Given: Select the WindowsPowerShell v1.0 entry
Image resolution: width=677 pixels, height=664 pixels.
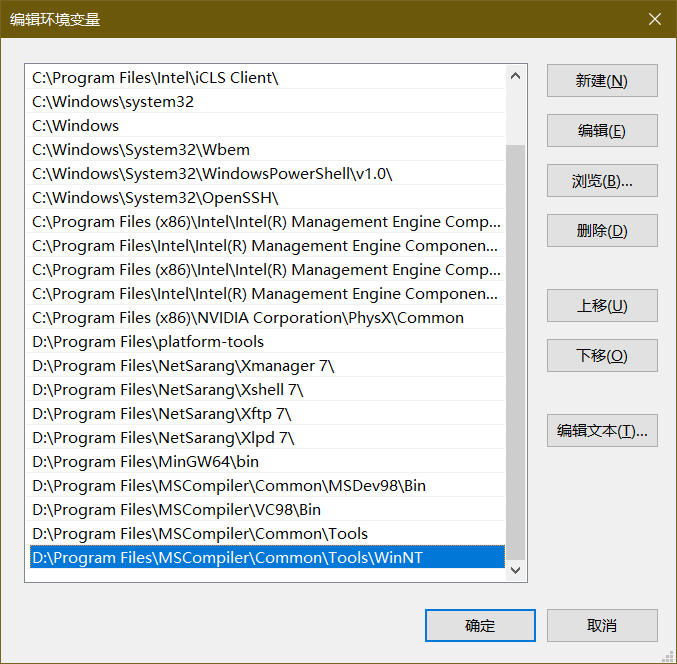Looking at the screenshot, I should (x=212, y=174).
